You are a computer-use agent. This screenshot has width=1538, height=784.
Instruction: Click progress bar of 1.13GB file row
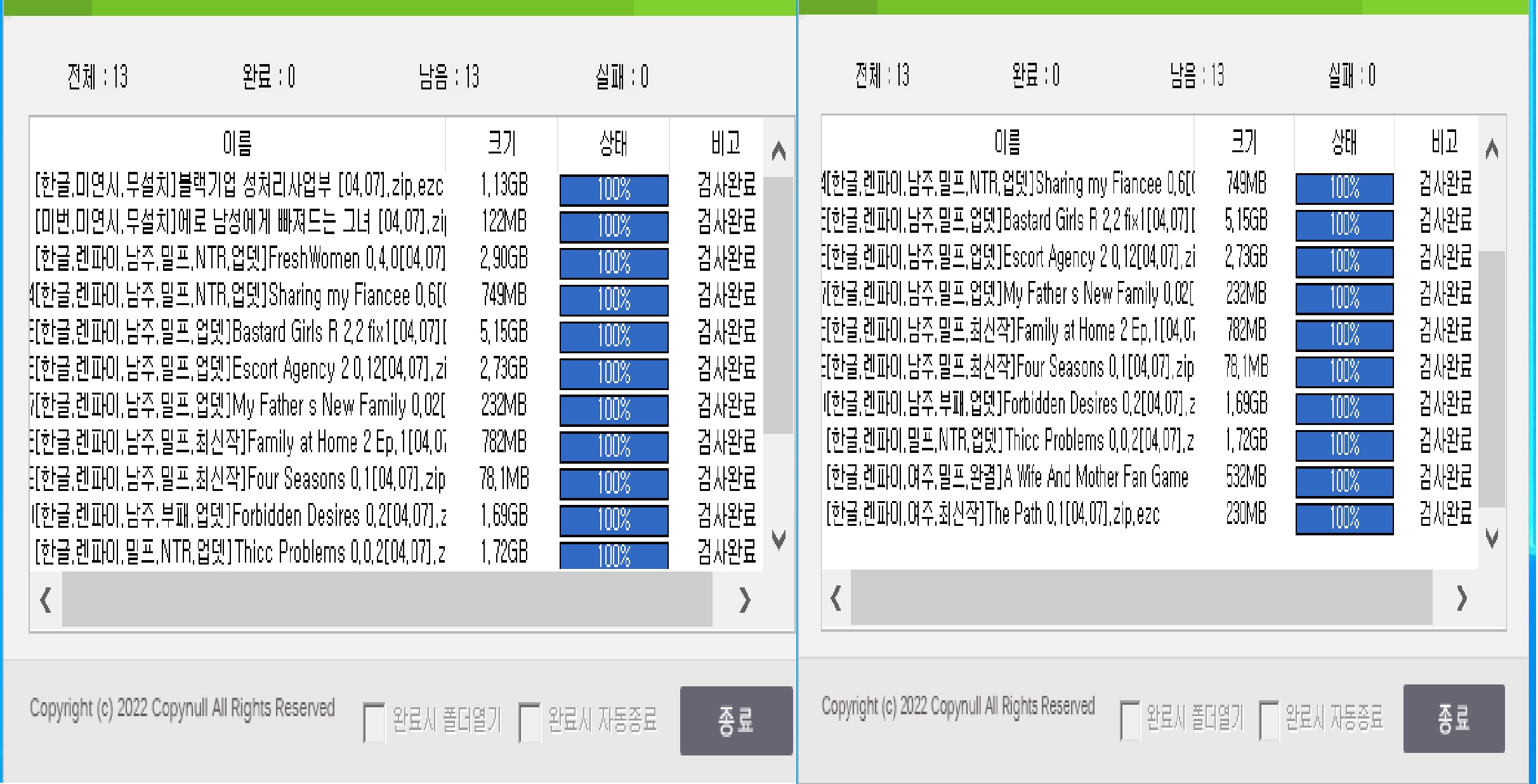tap(614, 190)
